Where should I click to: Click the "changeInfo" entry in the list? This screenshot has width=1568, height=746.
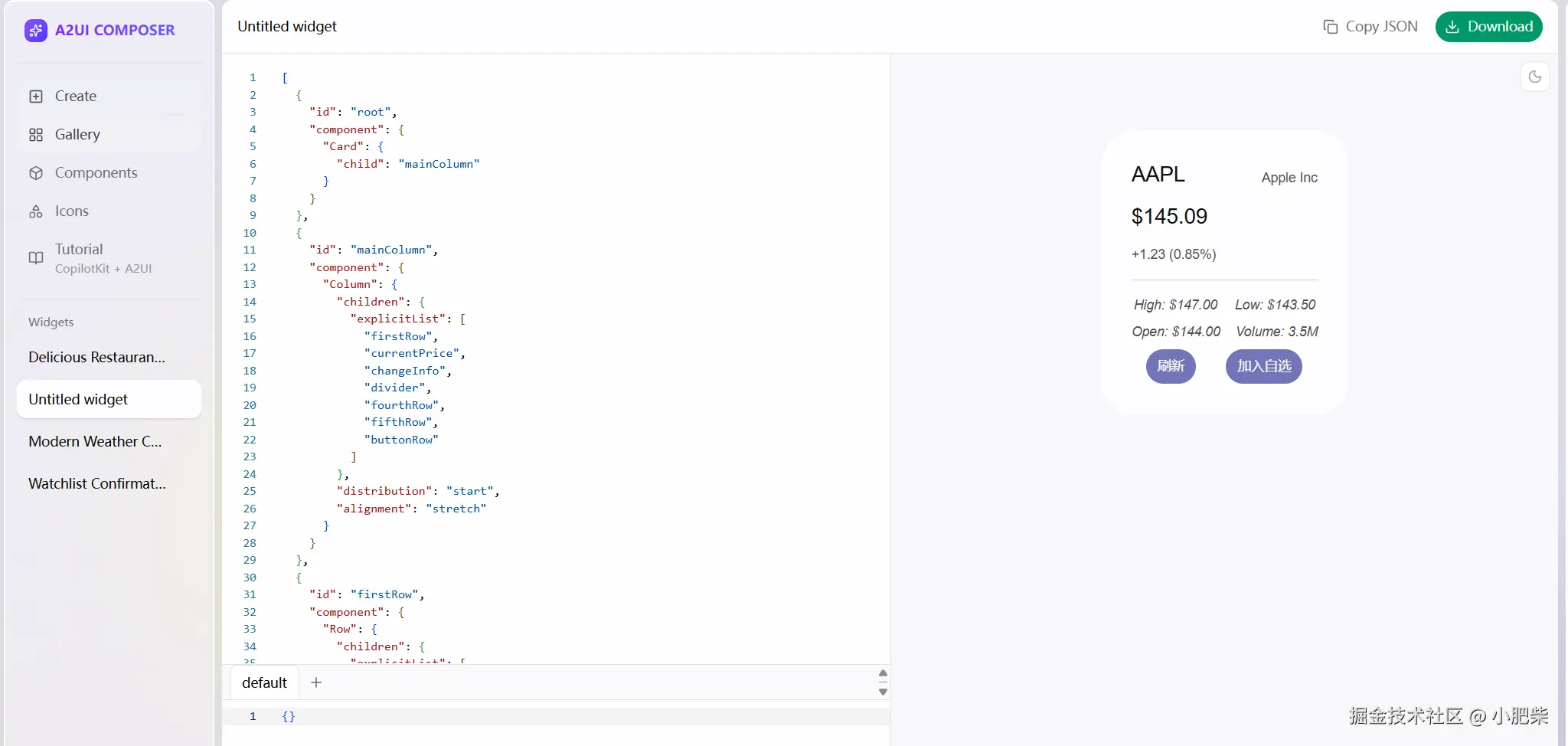[x=405, y=371]
